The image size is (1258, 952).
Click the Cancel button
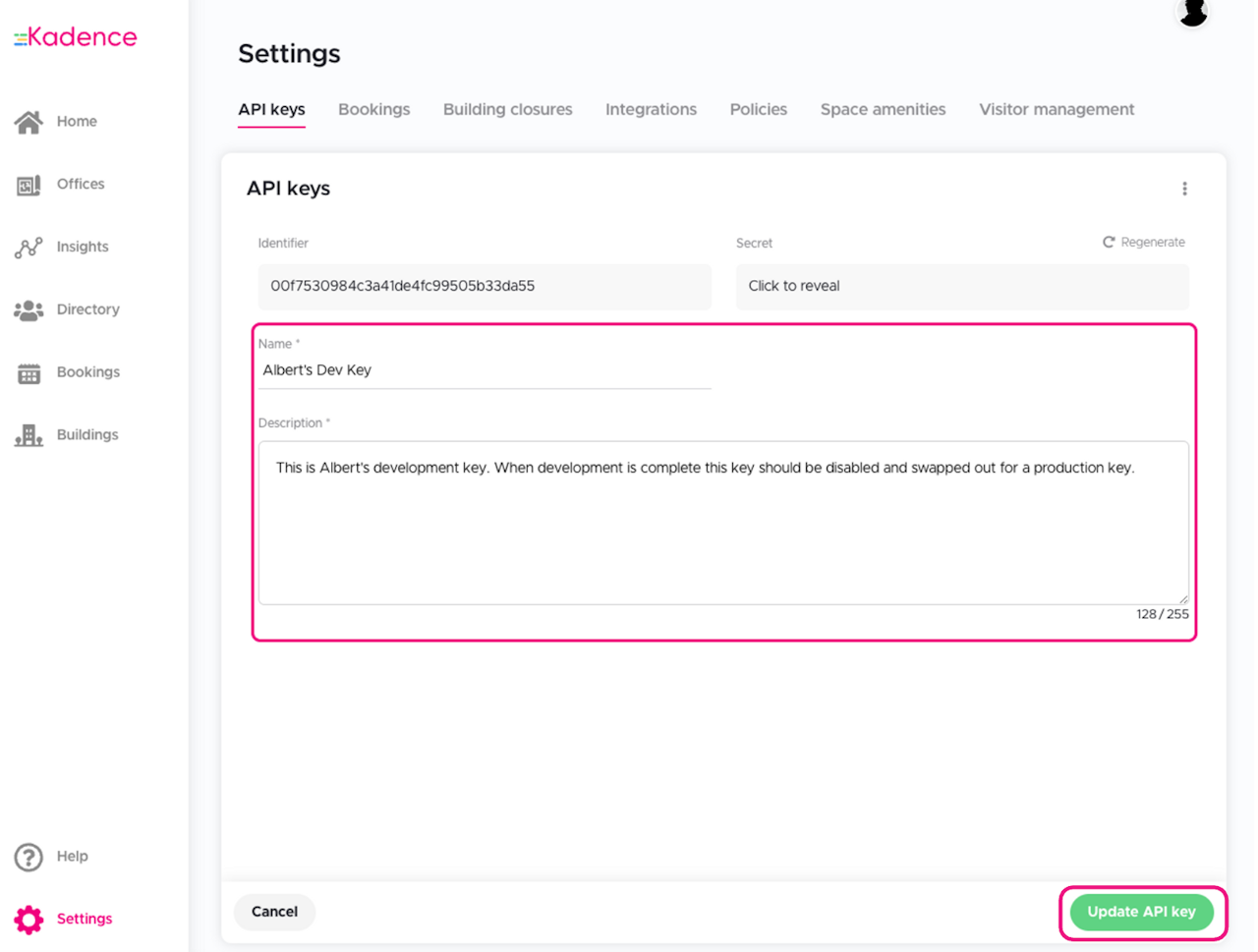pyautogui.click(x=274, y=912)
